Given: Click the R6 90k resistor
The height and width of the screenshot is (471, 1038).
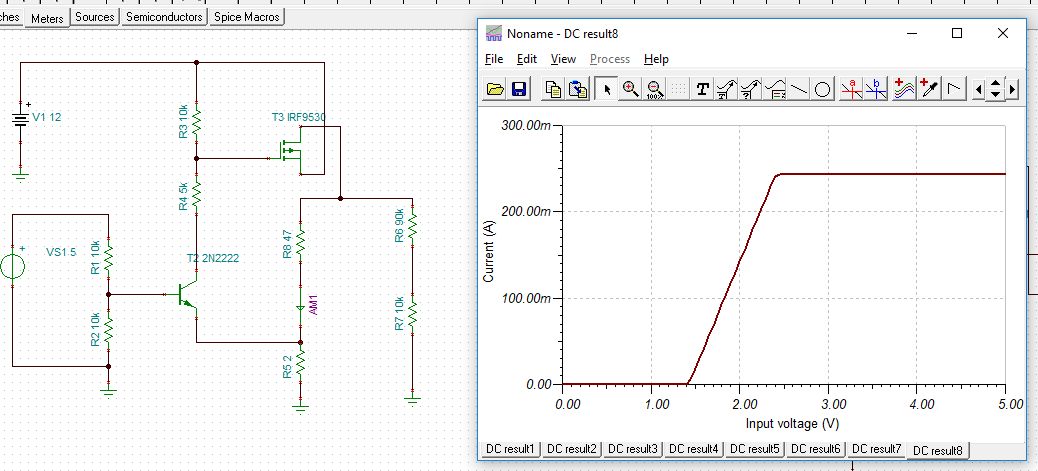Looking at the screenshot, I should 412,224.
